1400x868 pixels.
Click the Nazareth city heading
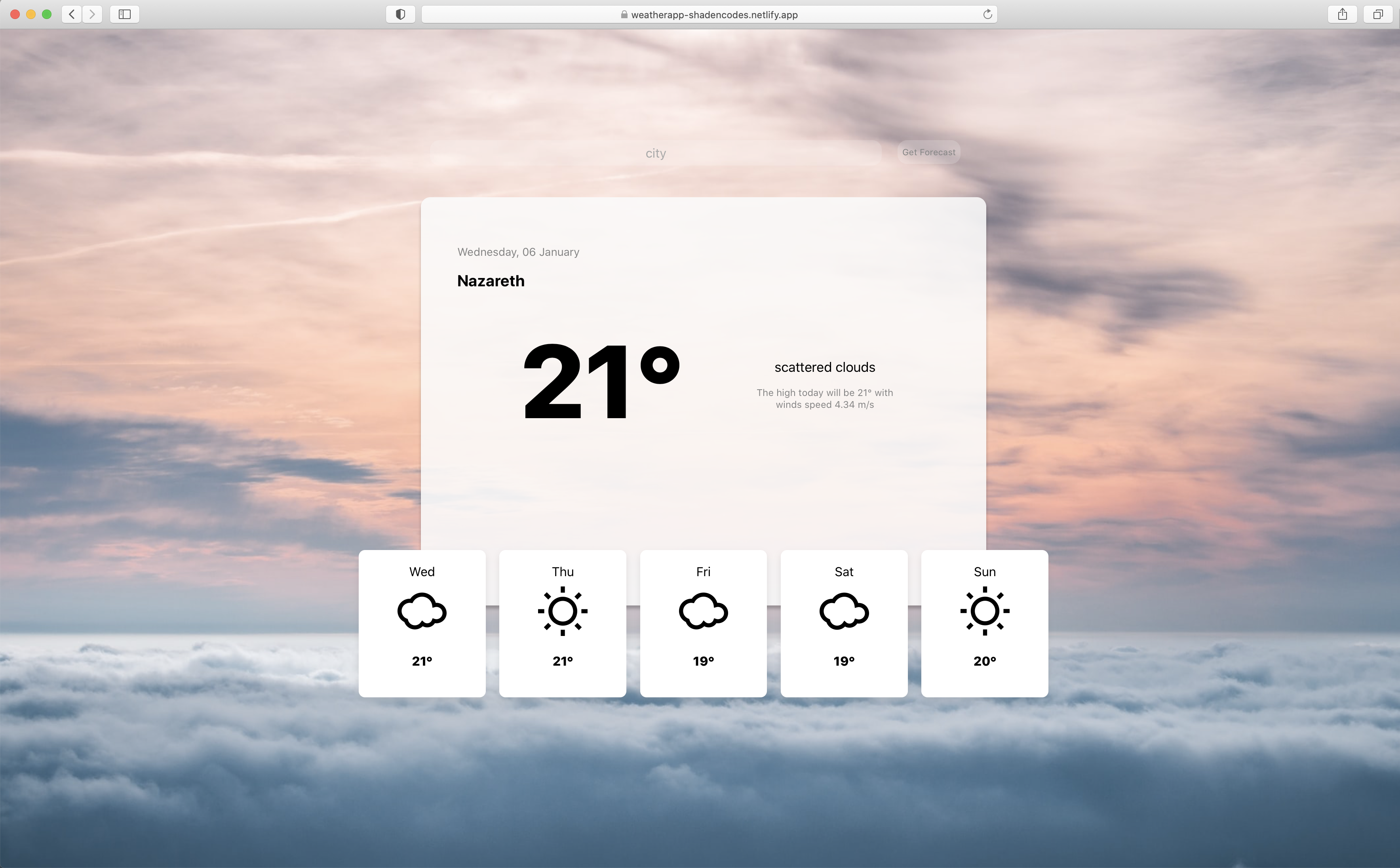(491, 281)
